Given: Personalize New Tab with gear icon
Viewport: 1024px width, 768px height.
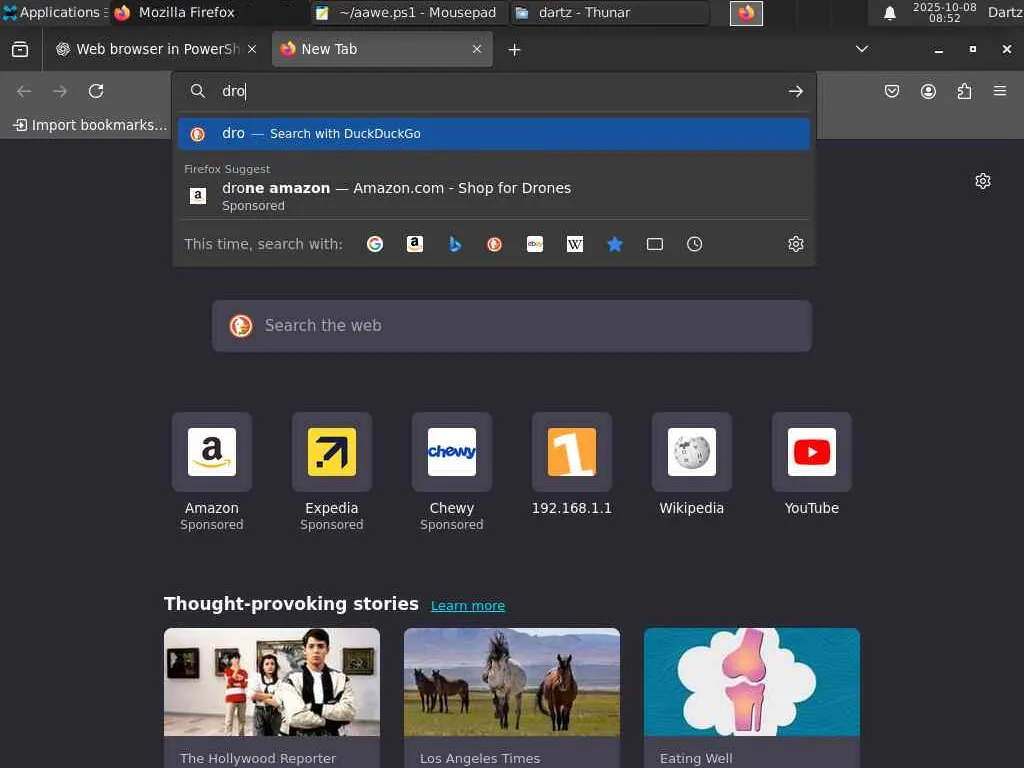Looking at the screenshot, I should pyautogui.click(x=983, y=181).
